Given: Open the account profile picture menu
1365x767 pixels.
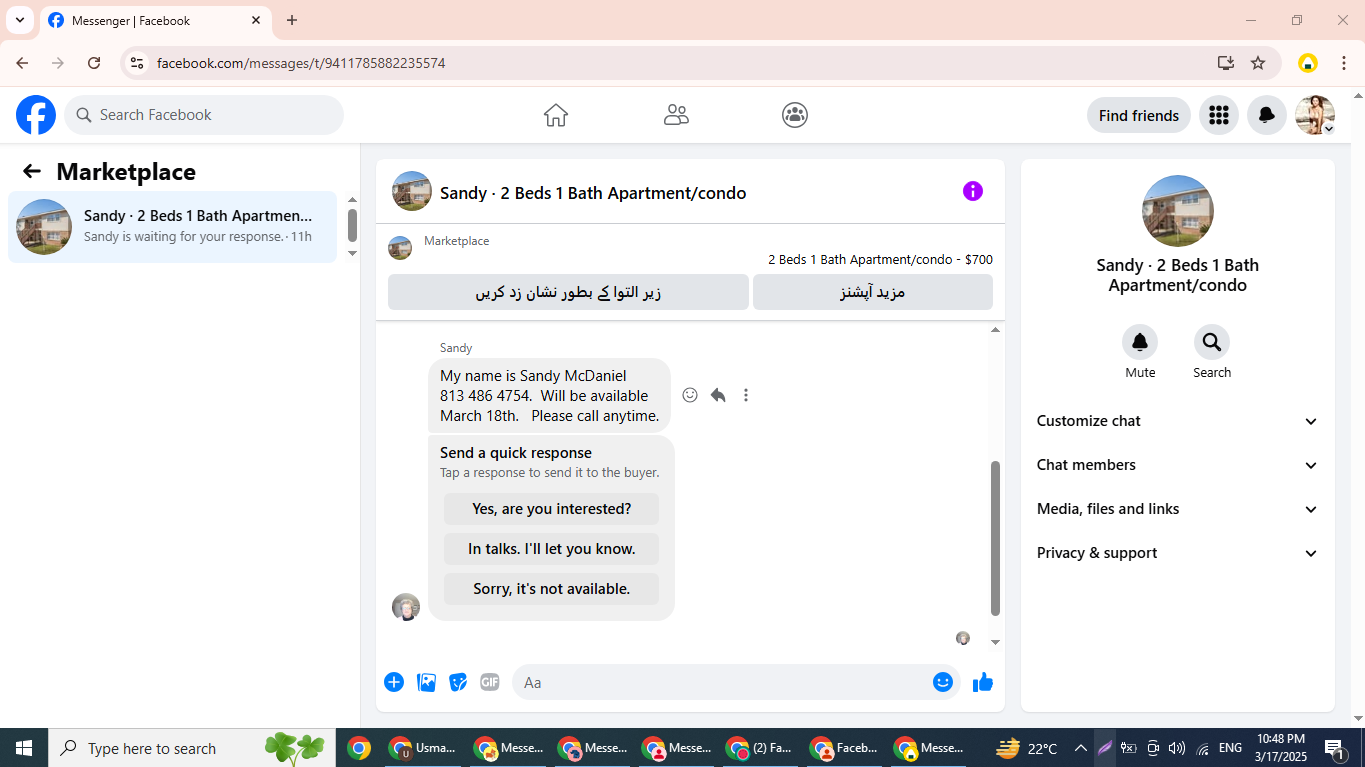Looking at the screenshot, I should pyautogui.click(x=1315, y=115).
